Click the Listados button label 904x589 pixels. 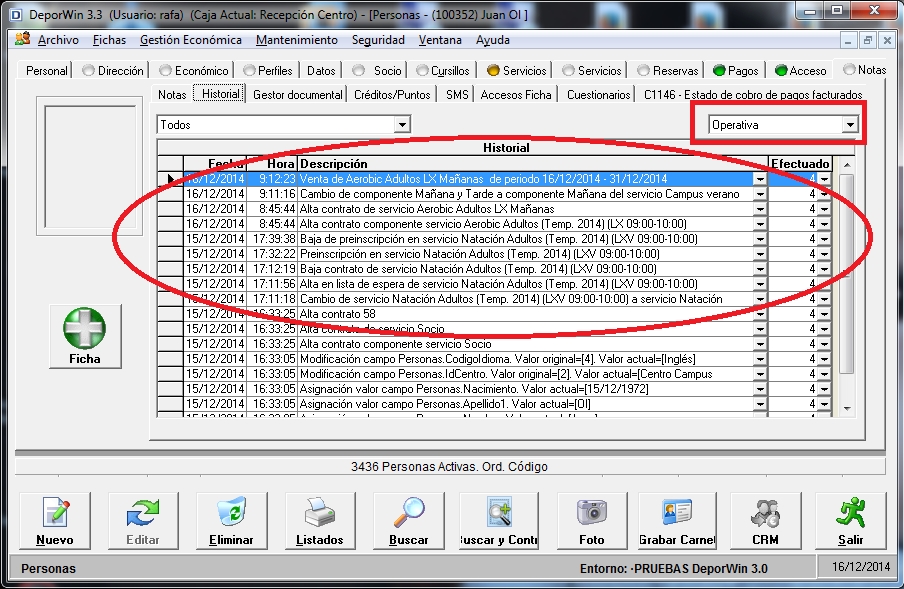[319, 540]
